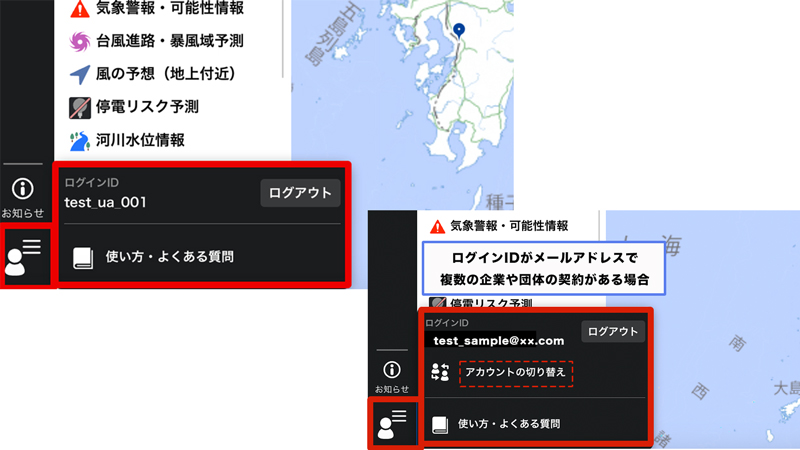800x450 pixels.
Task: Open 気象警報・可能性情報 in upper-left menu
Action: 169,8
